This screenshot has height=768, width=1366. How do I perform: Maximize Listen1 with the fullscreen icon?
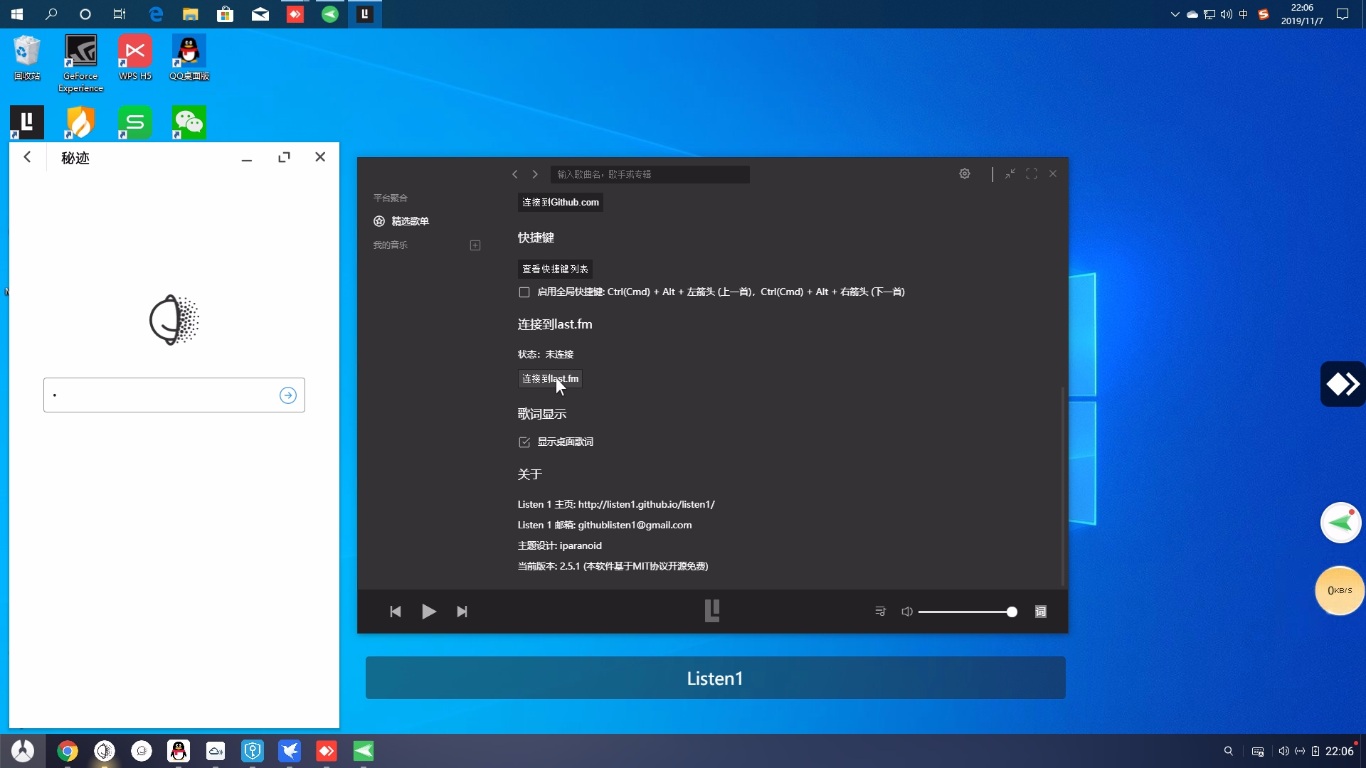(x=1031, y=173)
